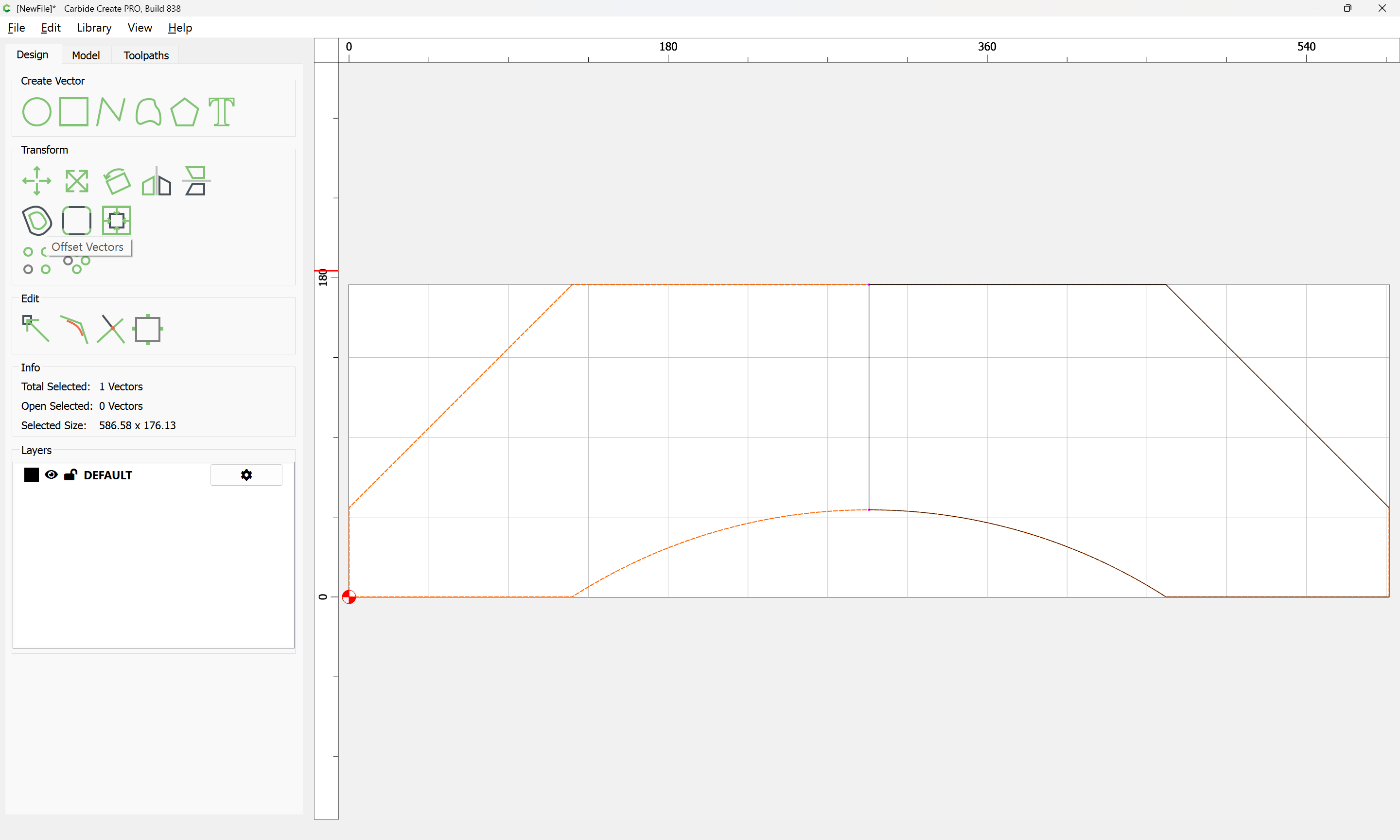The width and height of the screenshot is (1400, 840).
Task: Select the Trim Vectors tool
Action: [111, 329]
